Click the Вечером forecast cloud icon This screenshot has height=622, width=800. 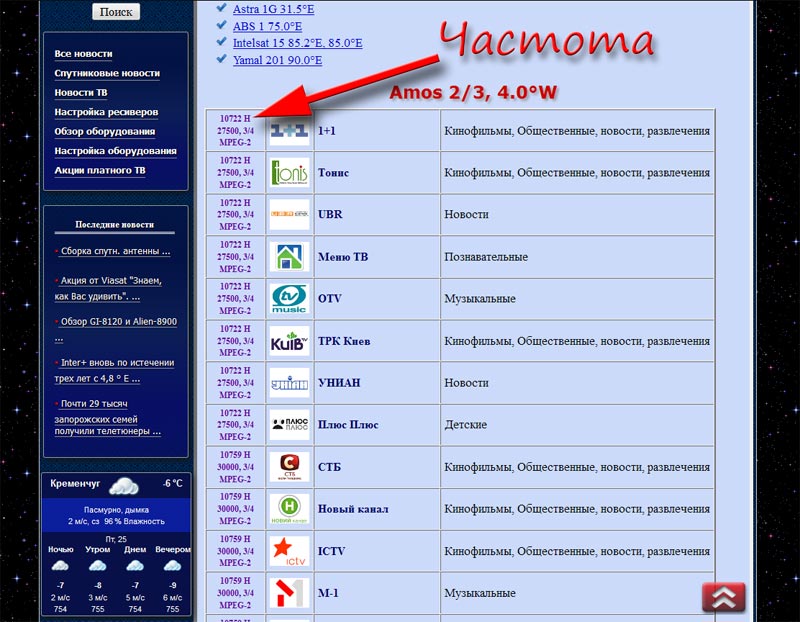pos(172,565)
